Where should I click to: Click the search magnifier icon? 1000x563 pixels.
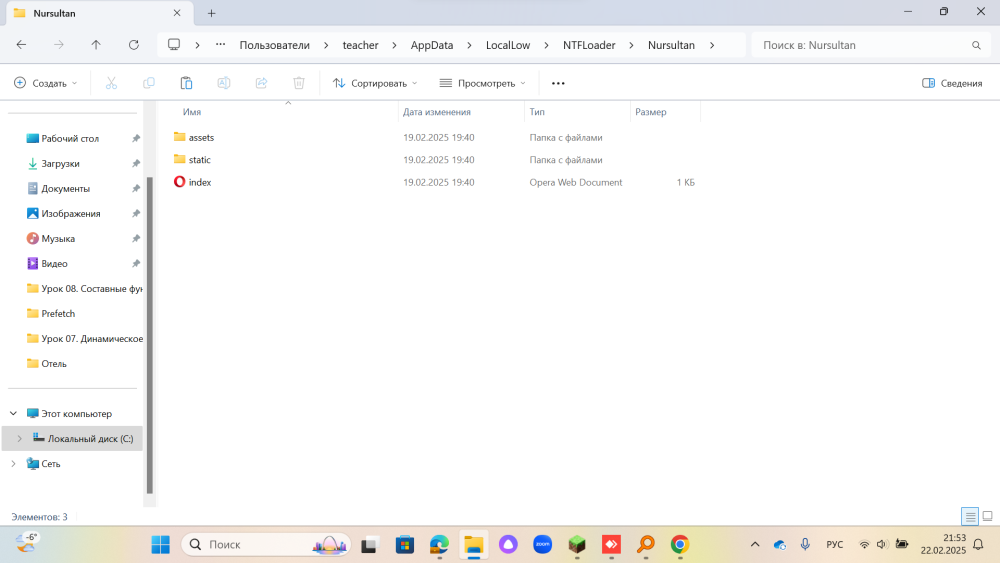976,45
